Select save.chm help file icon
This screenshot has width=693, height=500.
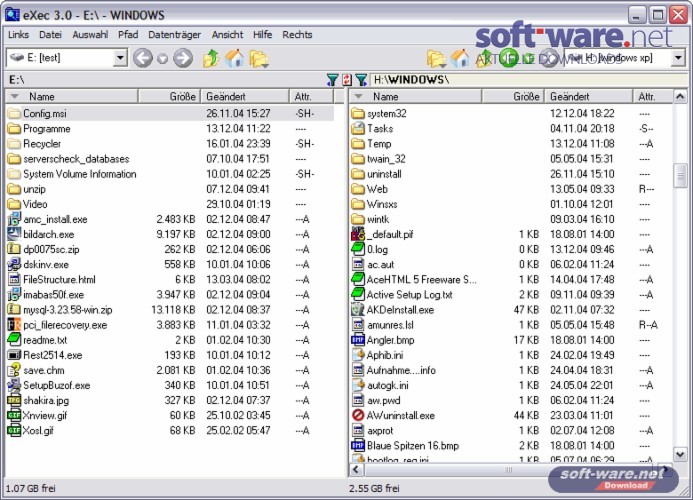point(14,370)
